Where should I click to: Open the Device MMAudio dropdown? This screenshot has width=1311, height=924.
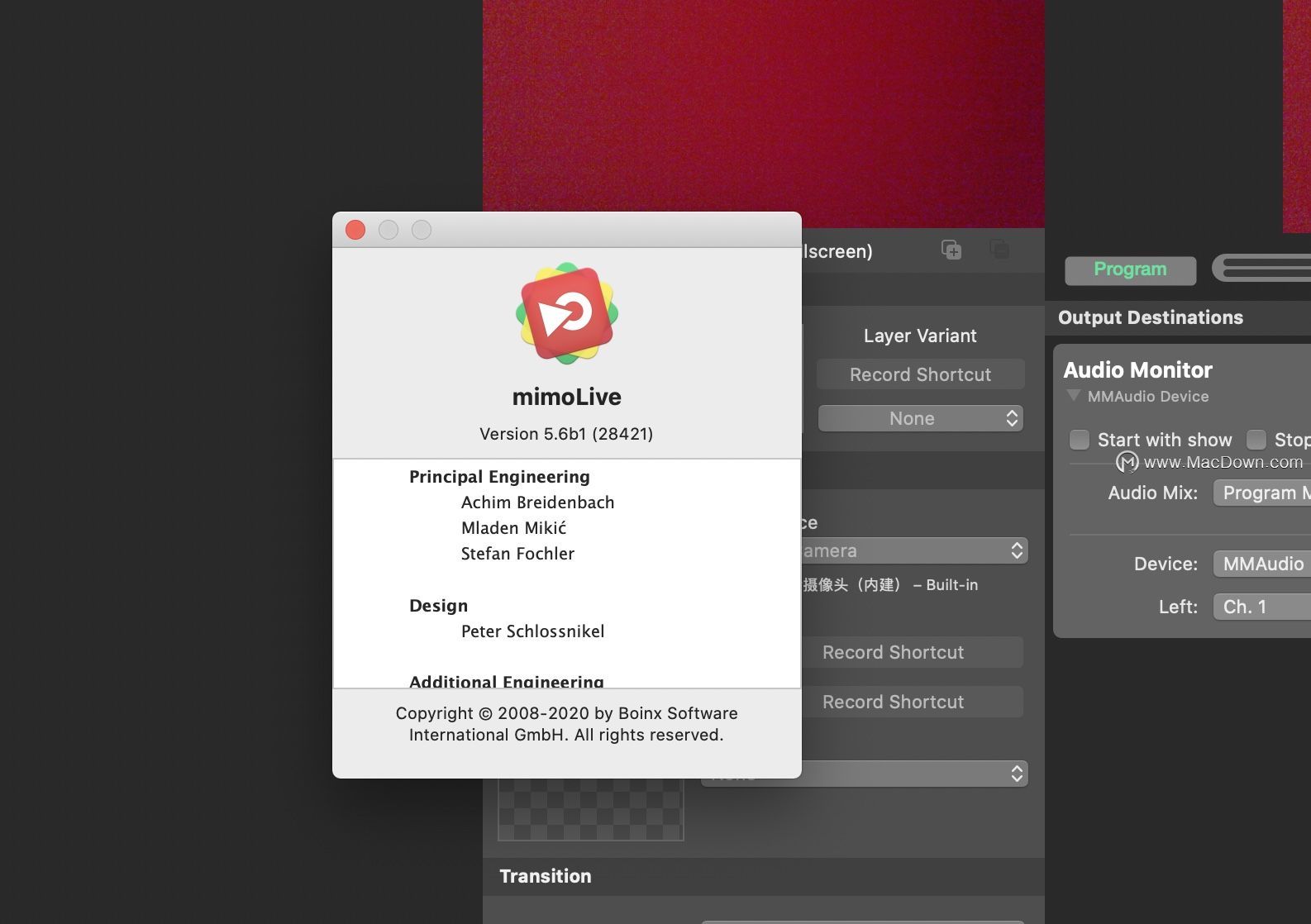click(x=1262, y=564)
